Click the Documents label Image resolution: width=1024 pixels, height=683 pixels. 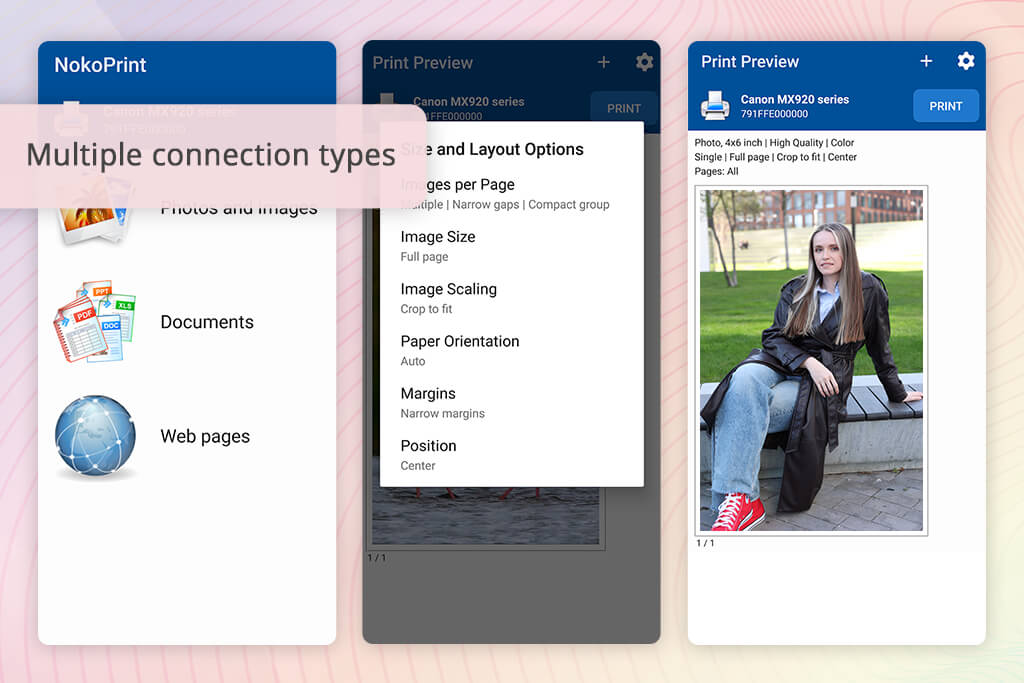click(x=207, y=322)
